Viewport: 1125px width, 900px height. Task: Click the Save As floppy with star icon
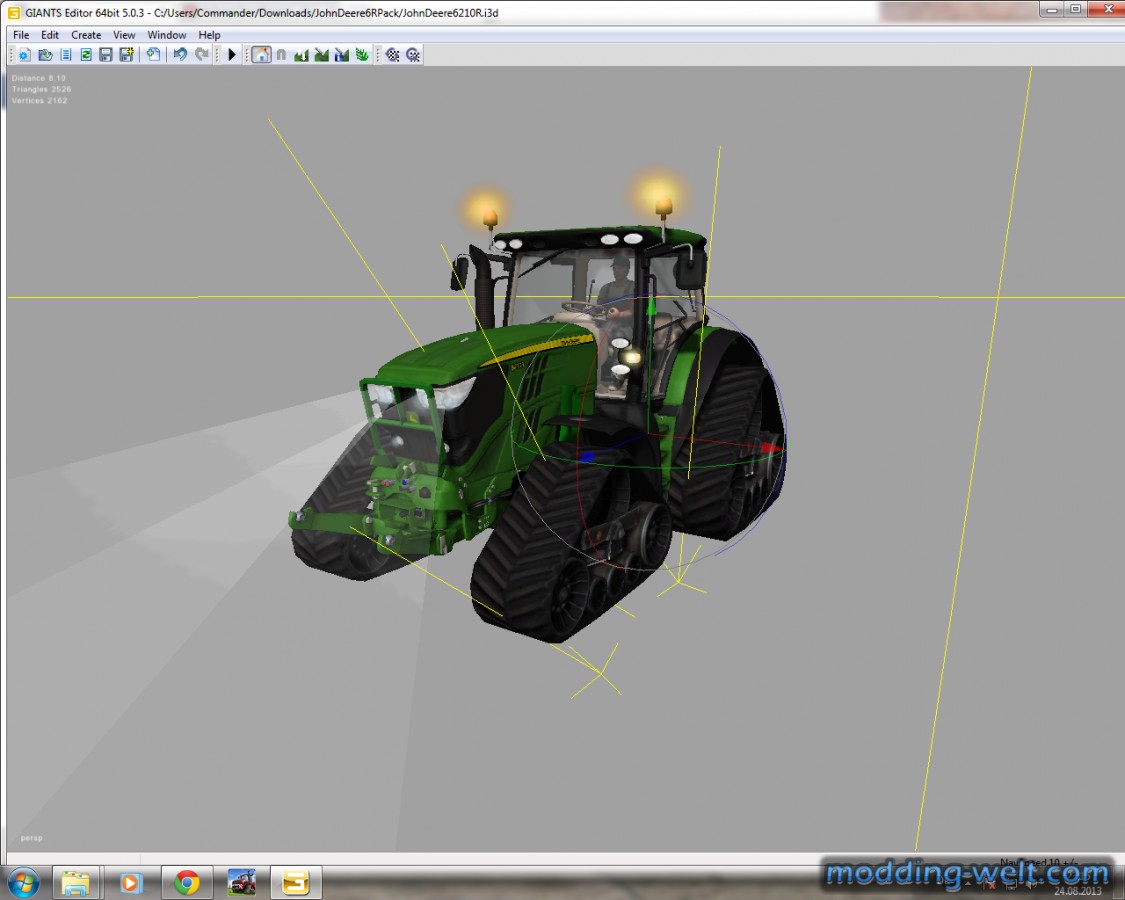(127, 55)
